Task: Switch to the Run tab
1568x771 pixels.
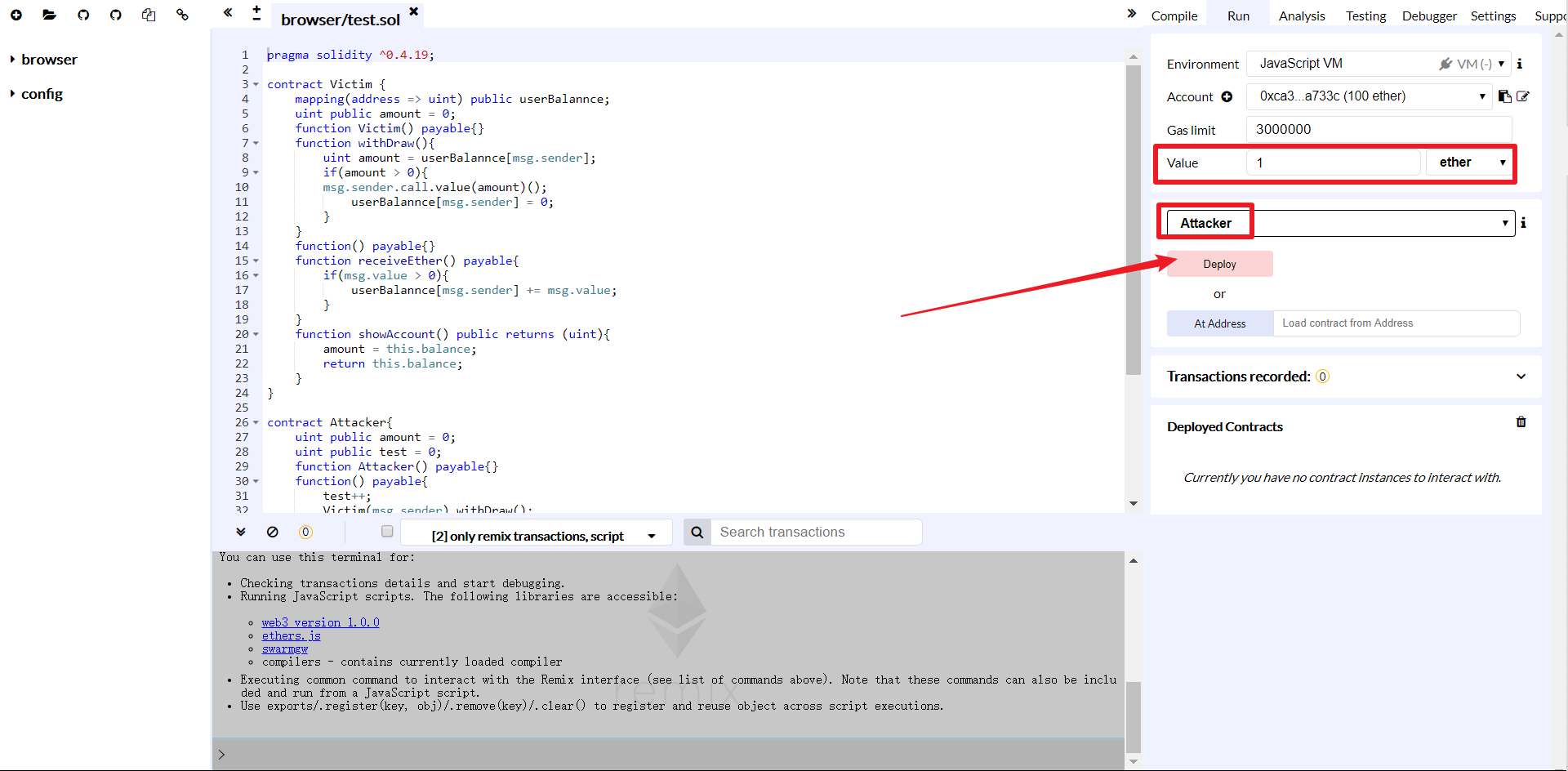Action: pos(1238,16)
